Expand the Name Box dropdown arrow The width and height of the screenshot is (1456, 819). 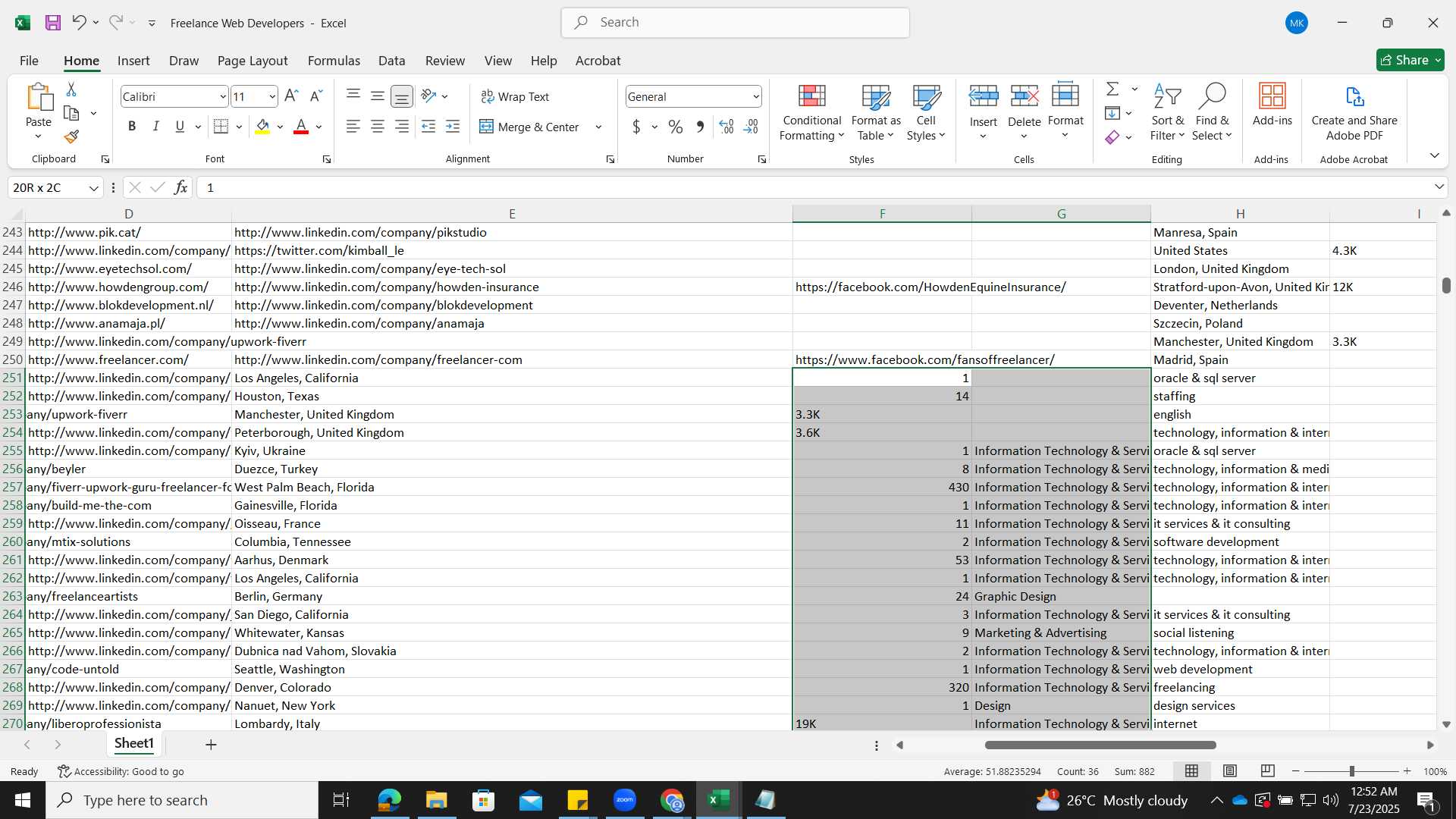93,187
